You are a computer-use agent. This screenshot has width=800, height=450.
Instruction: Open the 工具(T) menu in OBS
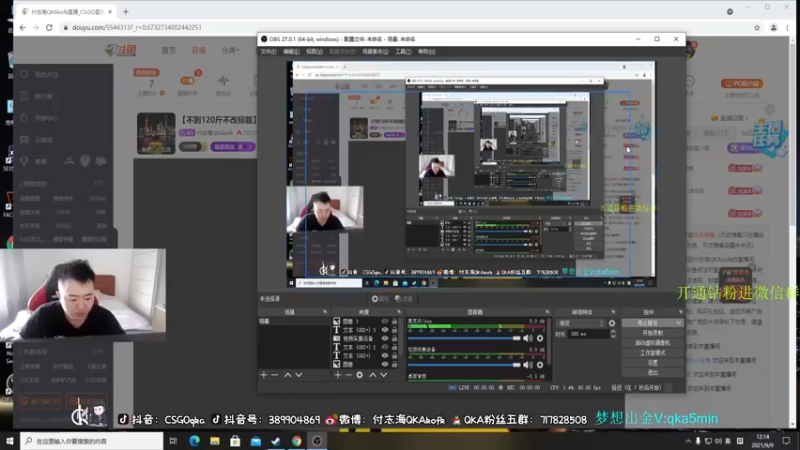403,52
